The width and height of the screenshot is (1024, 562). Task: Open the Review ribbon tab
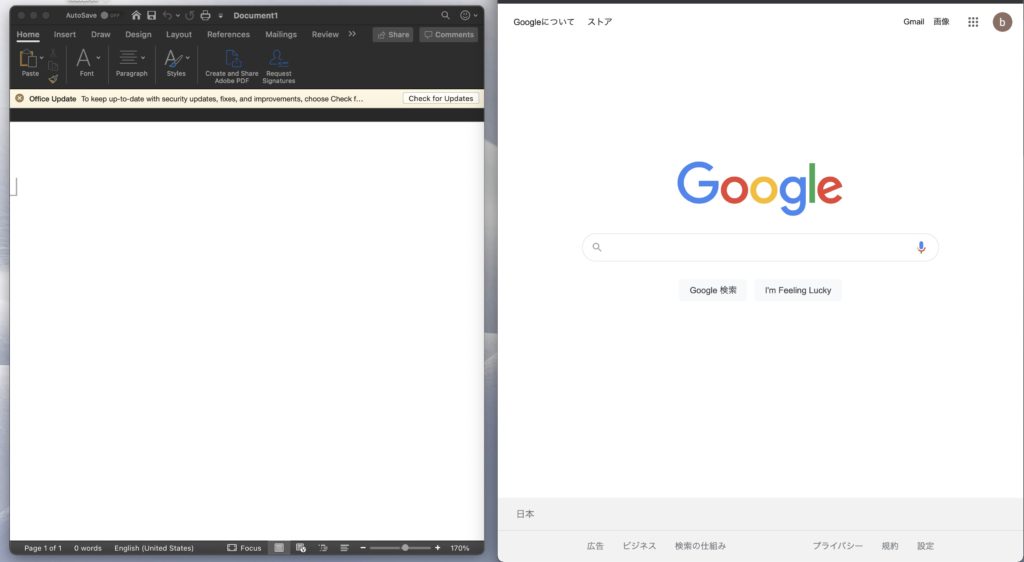325,35
